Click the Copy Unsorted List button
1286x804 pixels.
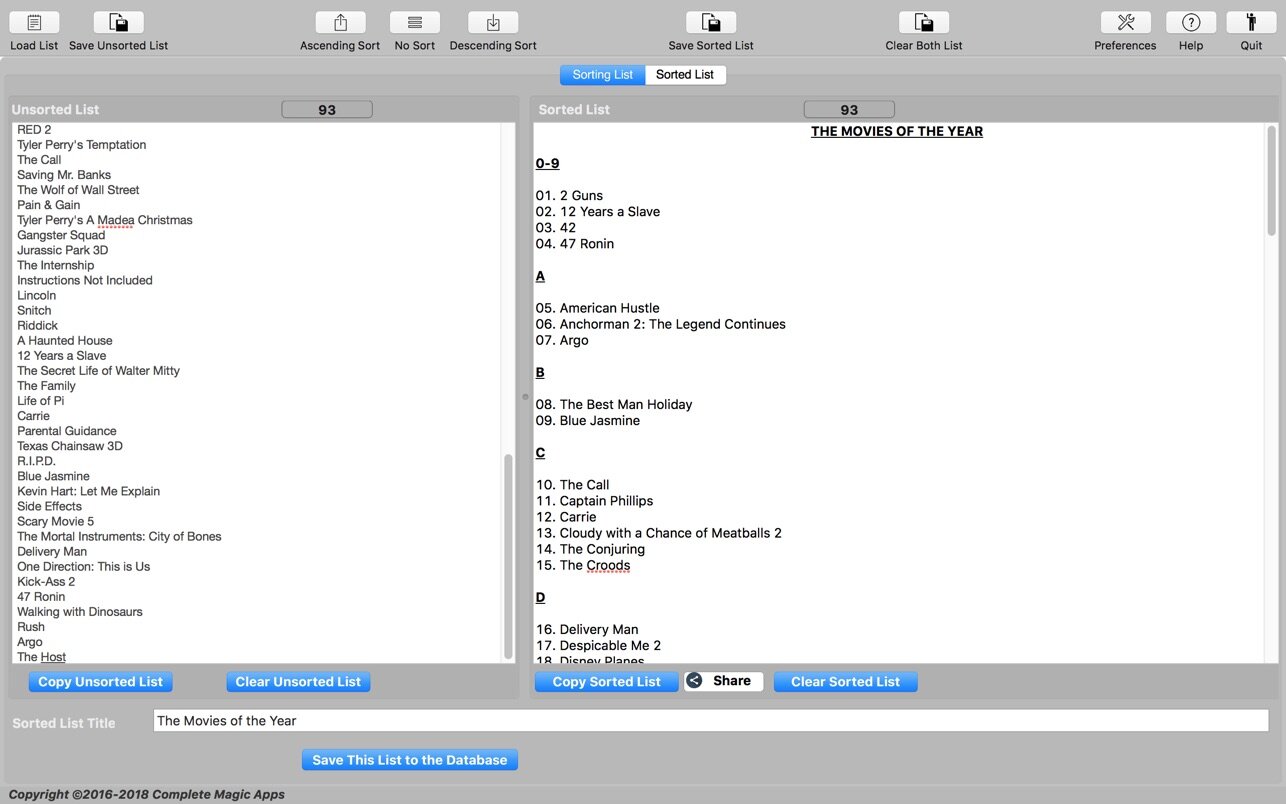[100, 682]
